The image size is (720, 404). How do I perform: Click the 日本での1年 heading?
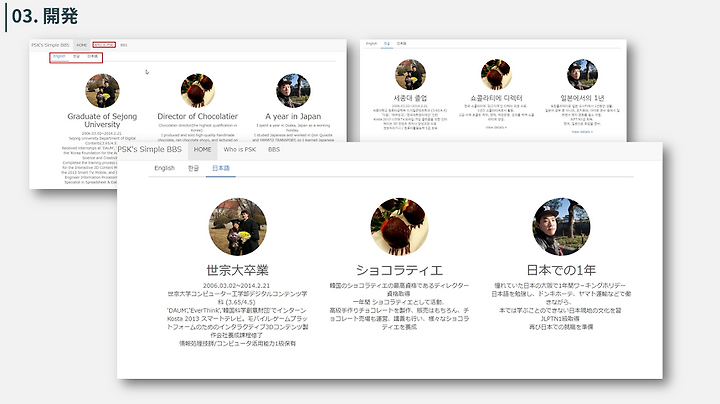[x=561, y=270]
